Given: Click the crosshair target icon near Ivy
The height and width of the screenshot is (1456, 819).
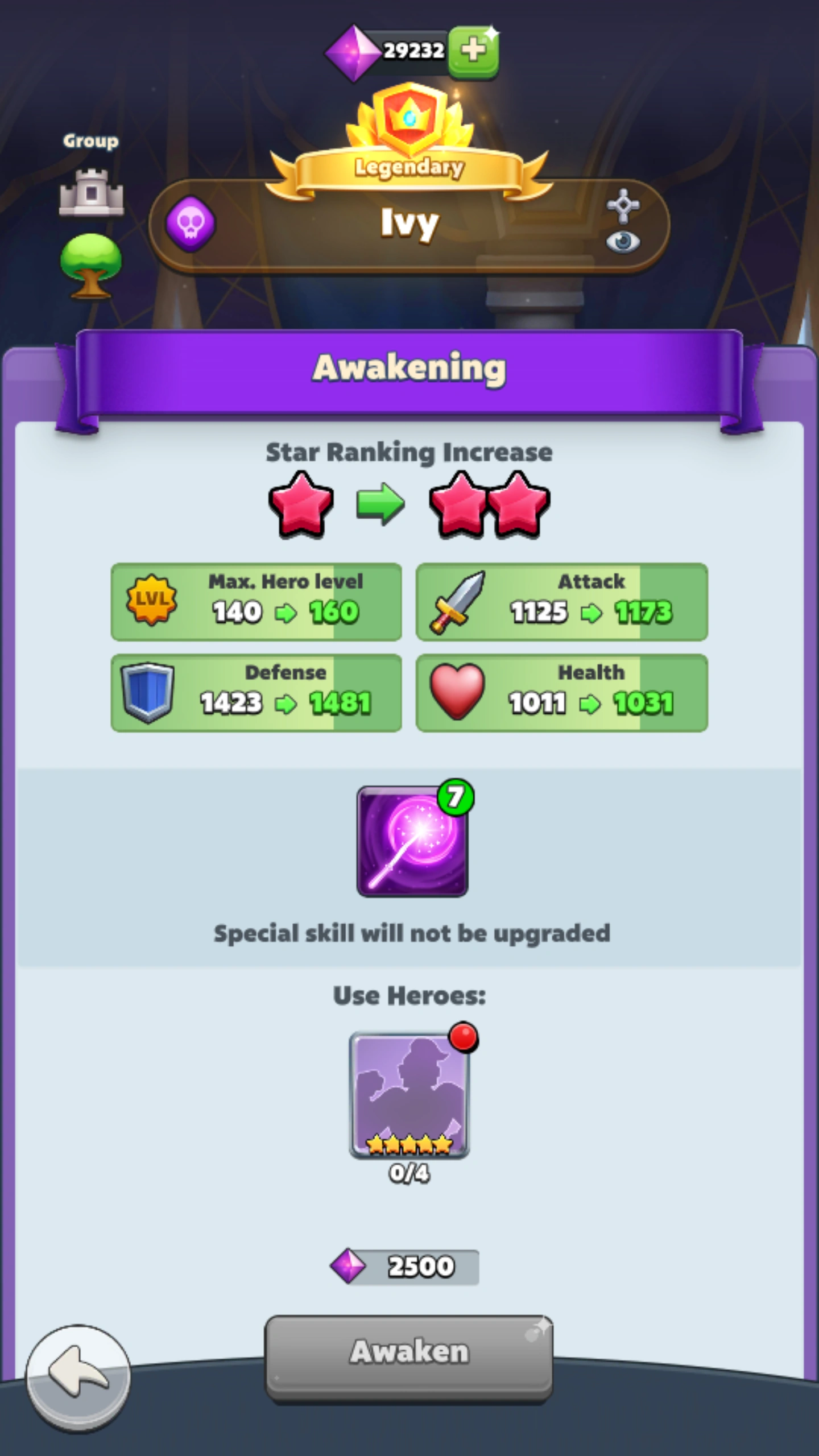Looking at the screenshot, I should pyautogui.click(x=623, y=205).
